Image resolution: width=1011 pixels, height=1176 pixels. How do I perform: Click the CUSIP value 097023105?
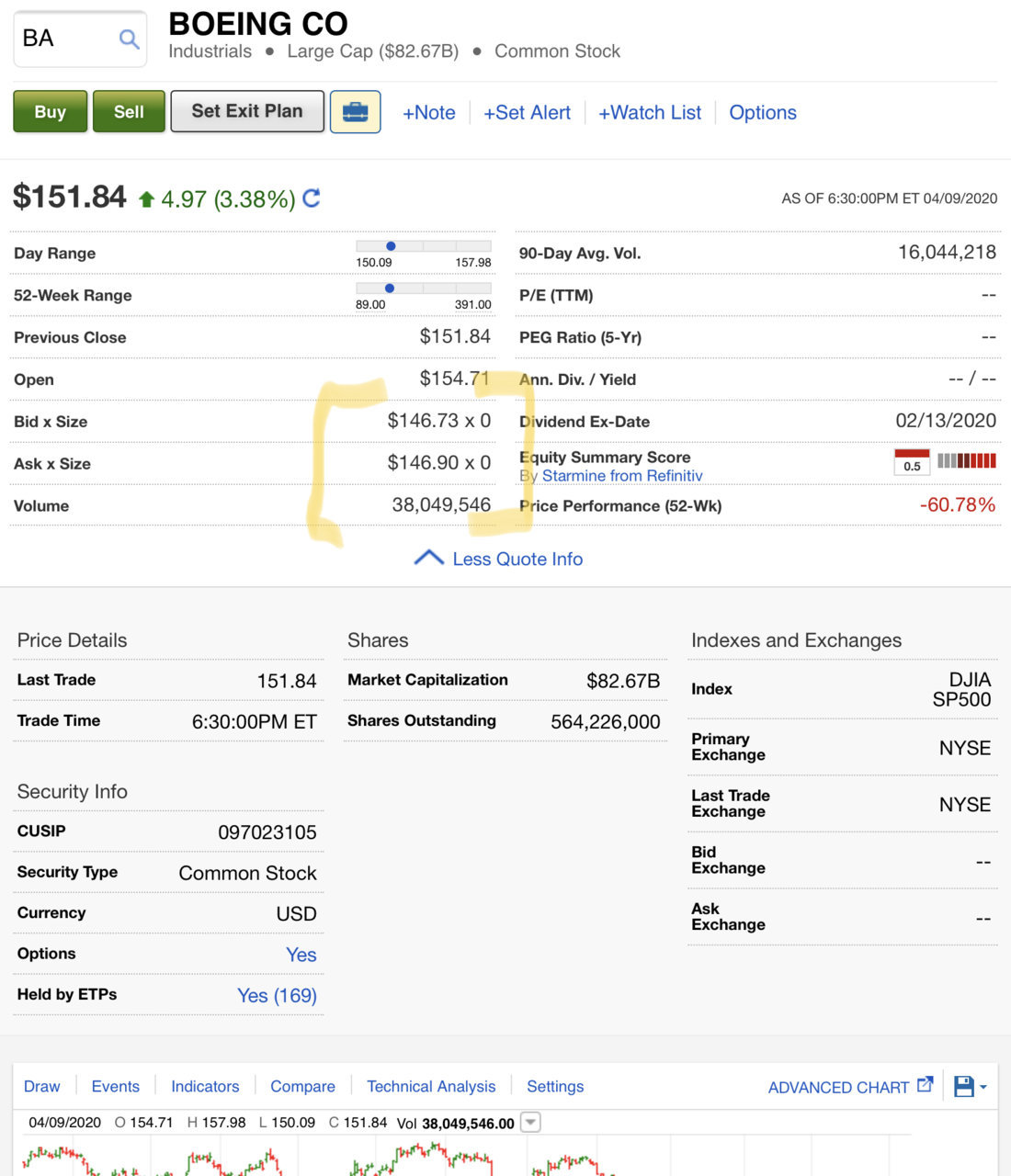click(x=267, y=832)
